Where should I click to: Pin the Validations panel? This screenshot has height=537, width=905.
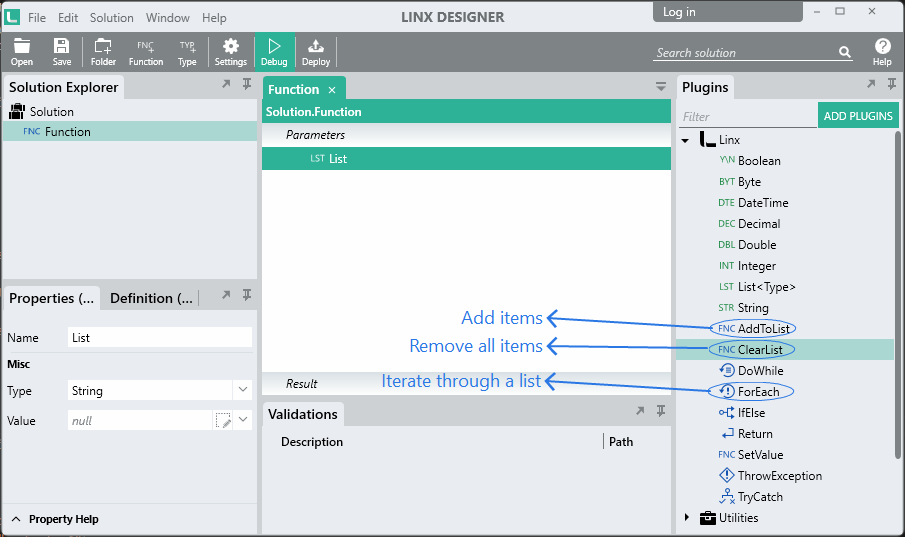coord(661,411)
